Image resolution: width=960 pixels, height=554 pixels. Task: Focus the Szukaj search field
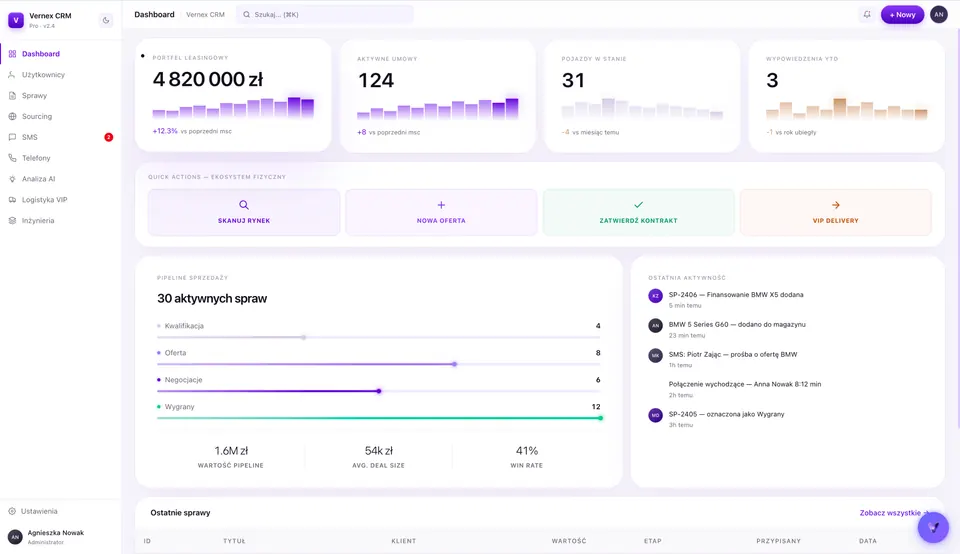tap(325, 15)
